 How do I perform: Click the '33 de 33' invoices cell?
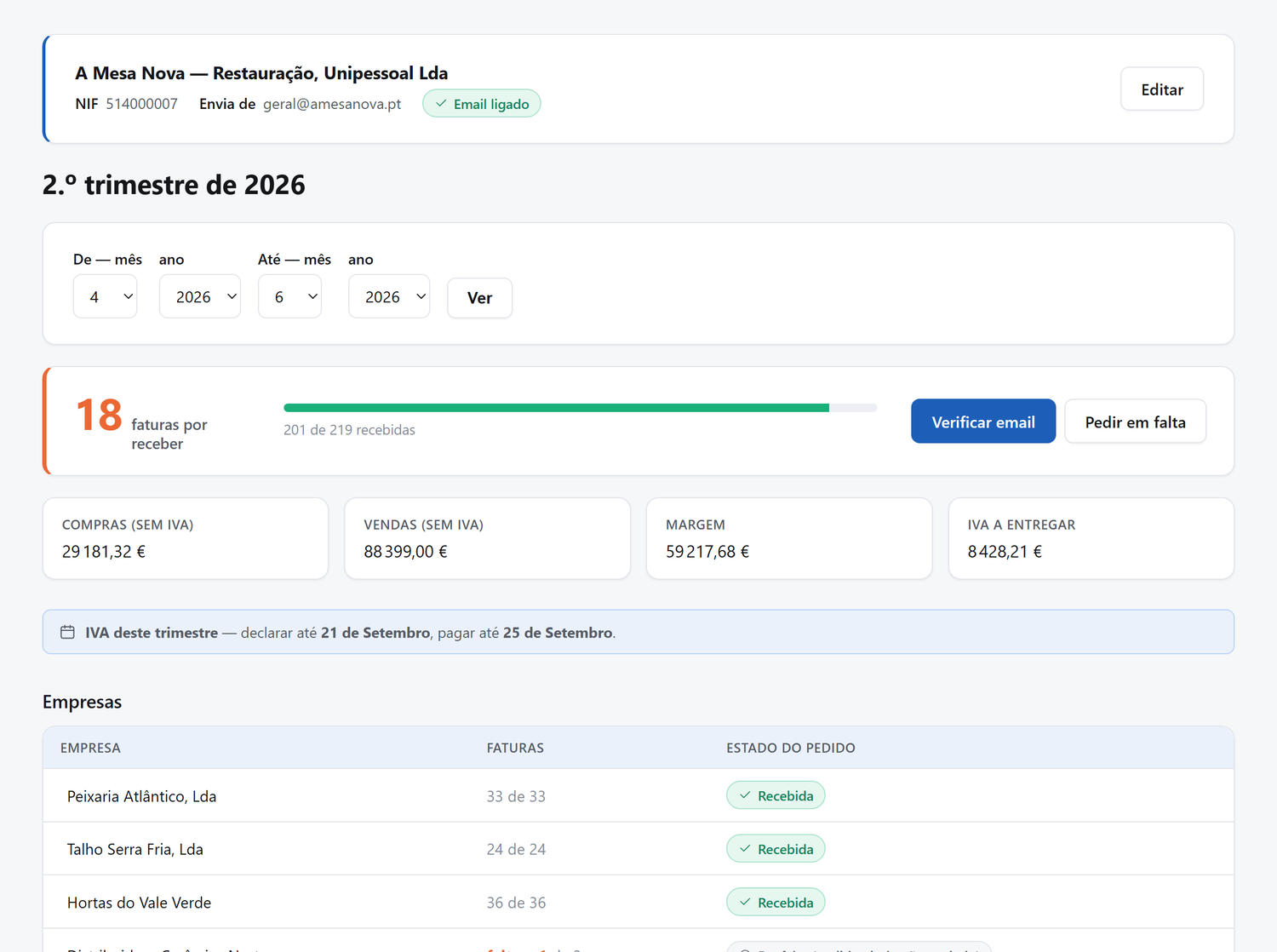516,796
